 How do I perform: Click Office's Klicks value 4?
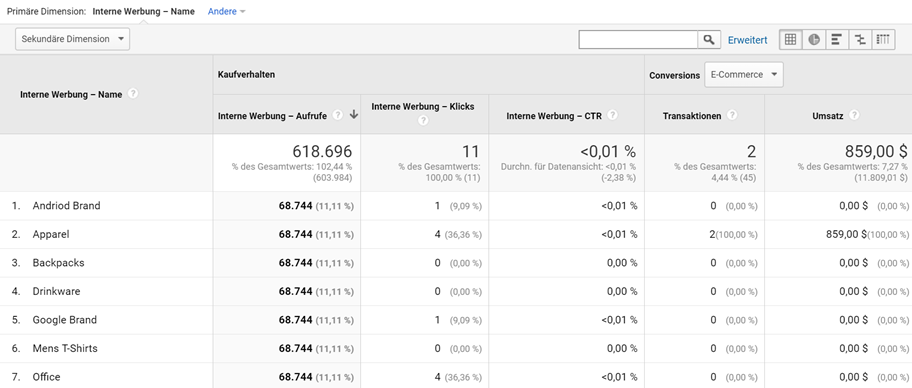pyautogui.click(x=438, y=376)
